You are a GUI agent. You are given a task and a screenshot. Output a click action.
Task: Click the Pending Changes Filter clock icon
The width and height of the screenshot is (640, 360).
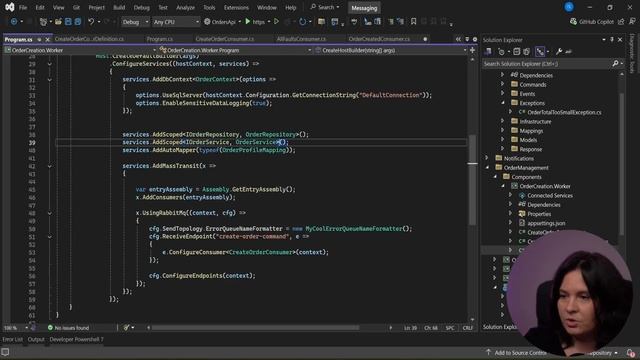[502, 51]
